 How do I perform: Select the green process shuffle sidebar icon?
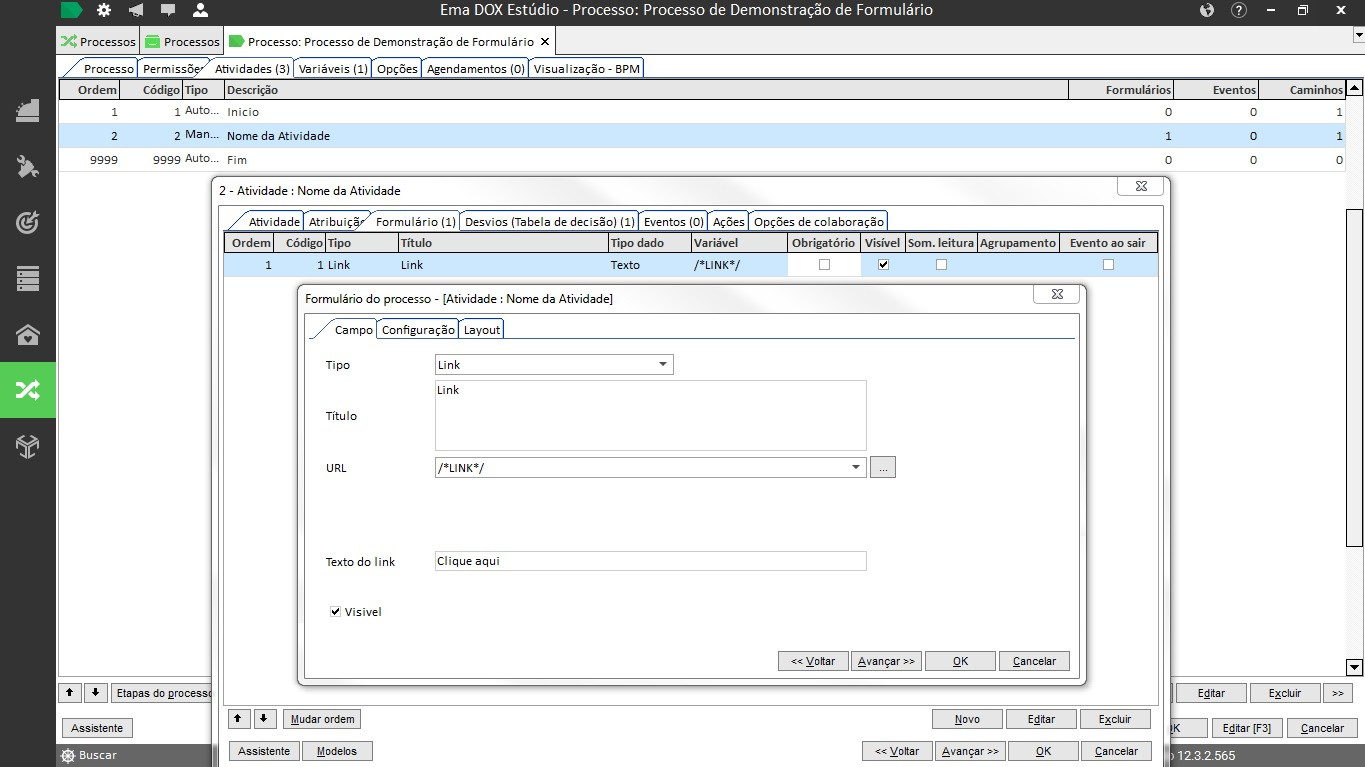pyautogui.click(x=28, y=390)
